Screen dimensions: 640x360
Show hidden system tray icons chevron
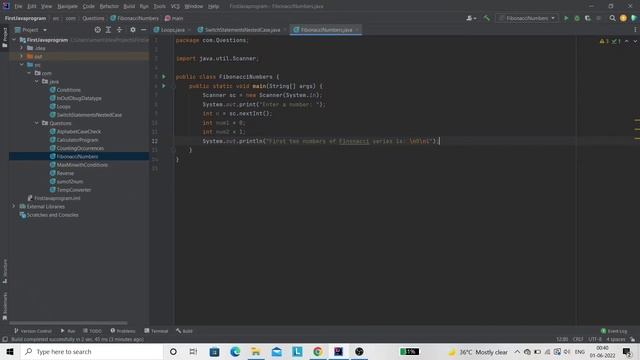(517, 351)
